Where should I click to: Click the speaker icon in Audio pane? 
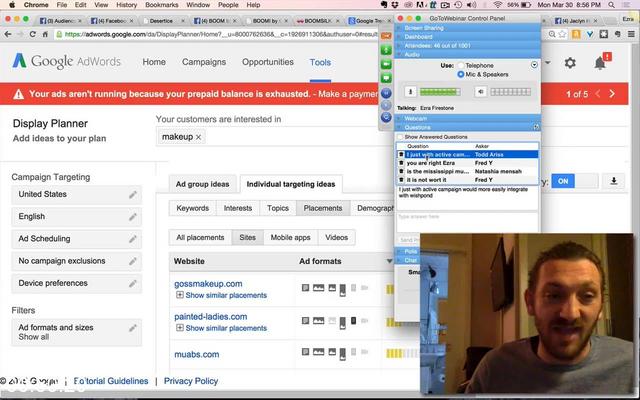[480, 92]
